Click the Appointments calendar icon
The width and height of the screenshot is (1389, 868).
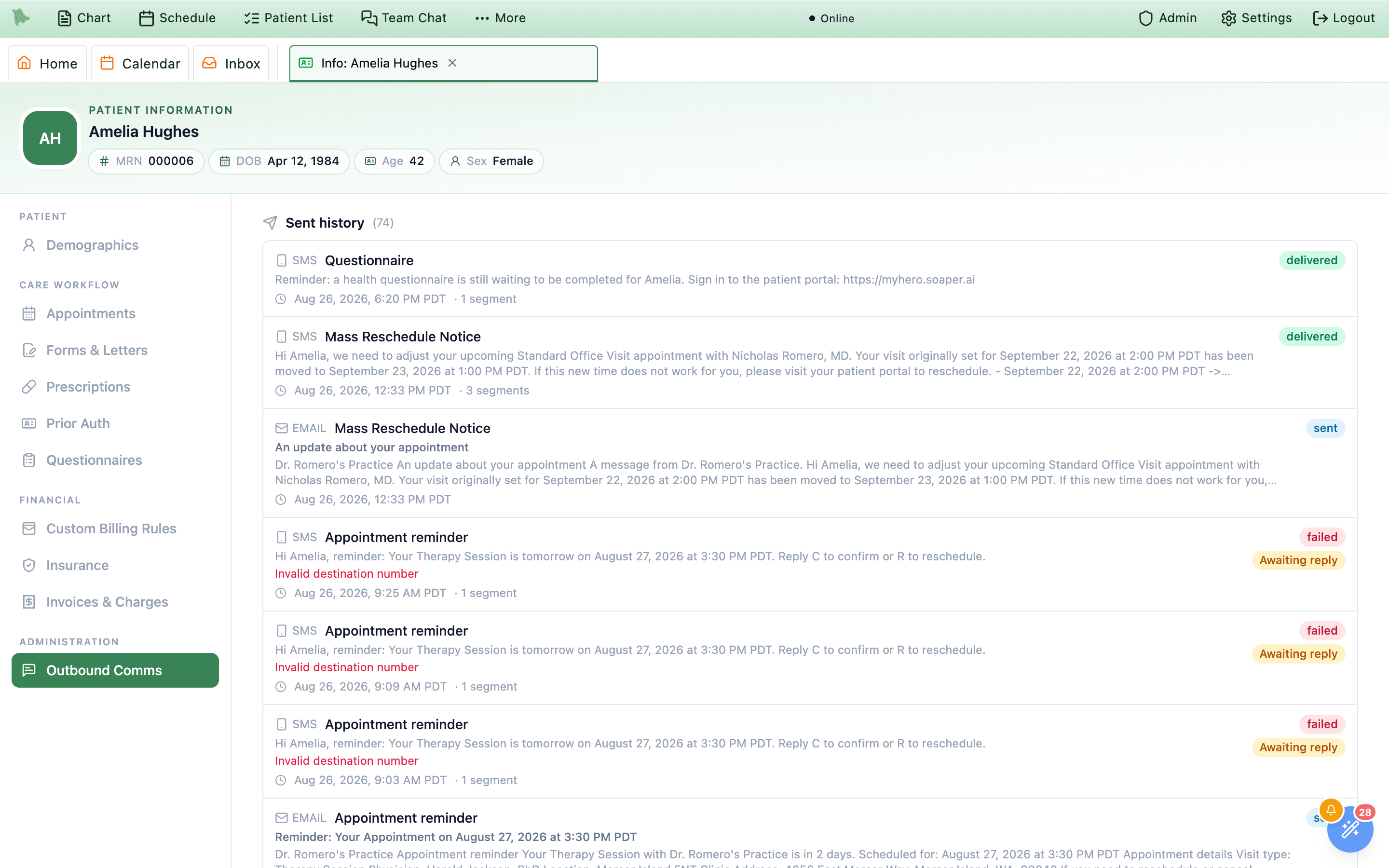pyautogui.click(x=29, y=313)
